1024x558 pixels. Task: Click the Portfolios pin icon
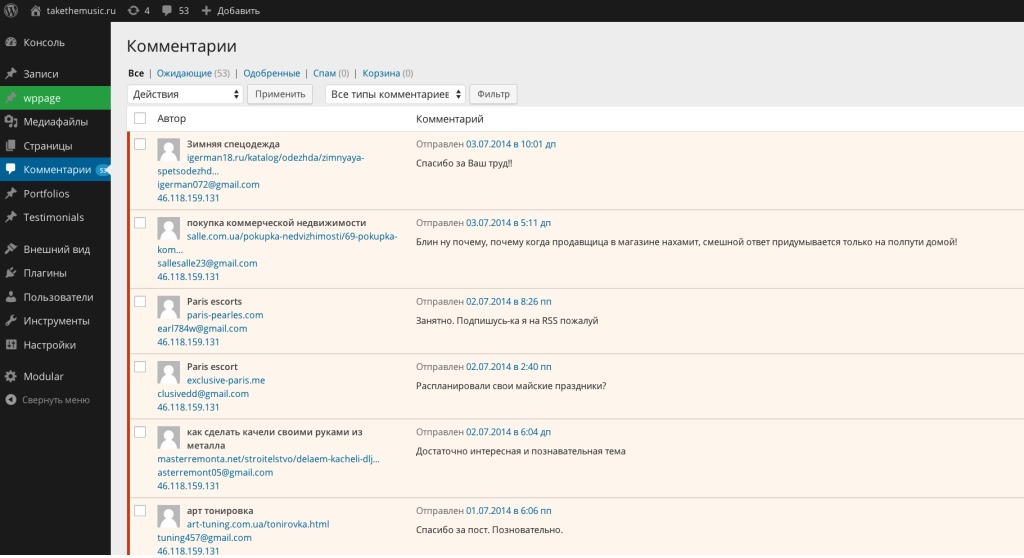click(x=11, y=193)
